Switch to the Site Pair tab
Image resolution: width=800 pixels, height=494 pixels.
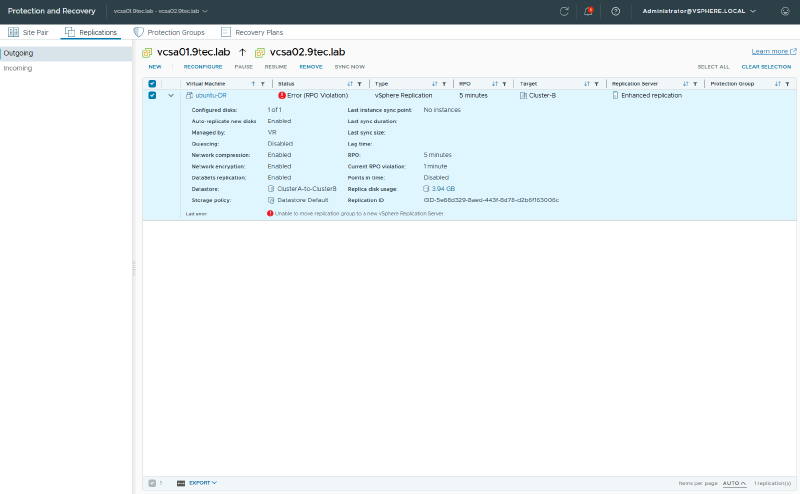coord(28,32)
